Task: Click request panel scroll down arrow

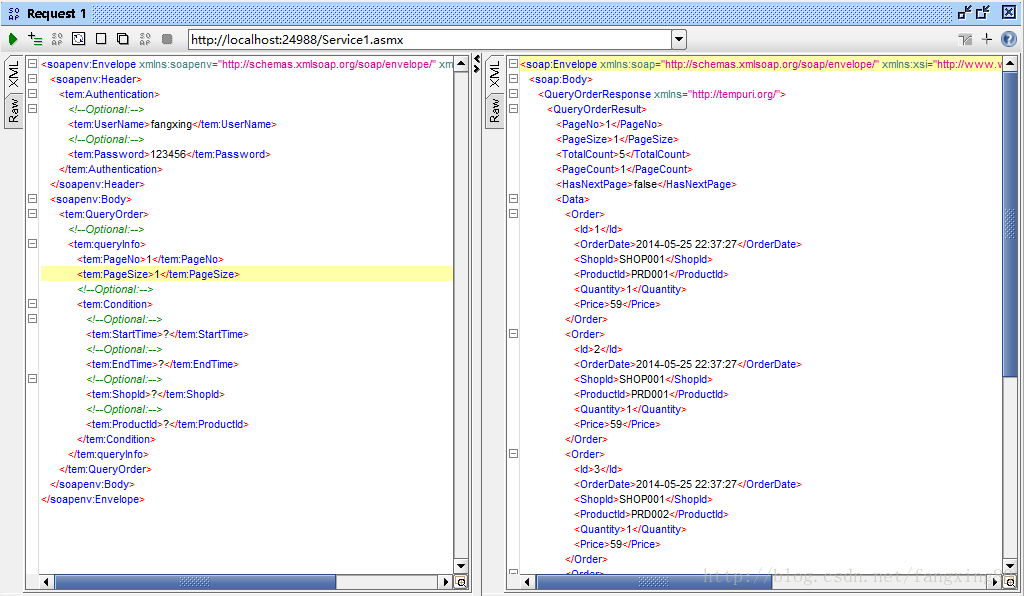Action: [461, 566]
